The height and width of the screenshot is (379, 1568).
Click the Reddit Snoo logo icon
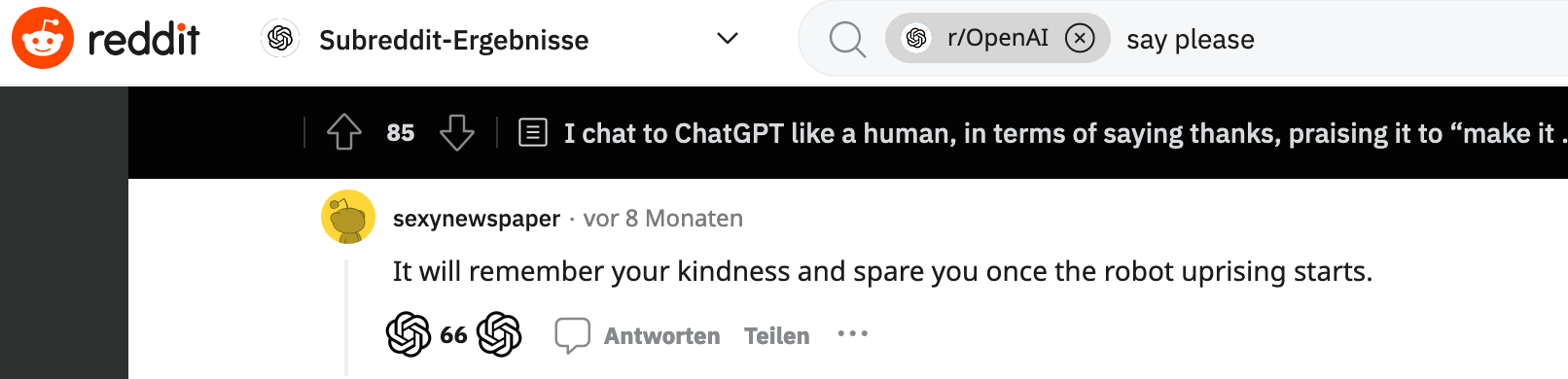[x=43, y=38]
